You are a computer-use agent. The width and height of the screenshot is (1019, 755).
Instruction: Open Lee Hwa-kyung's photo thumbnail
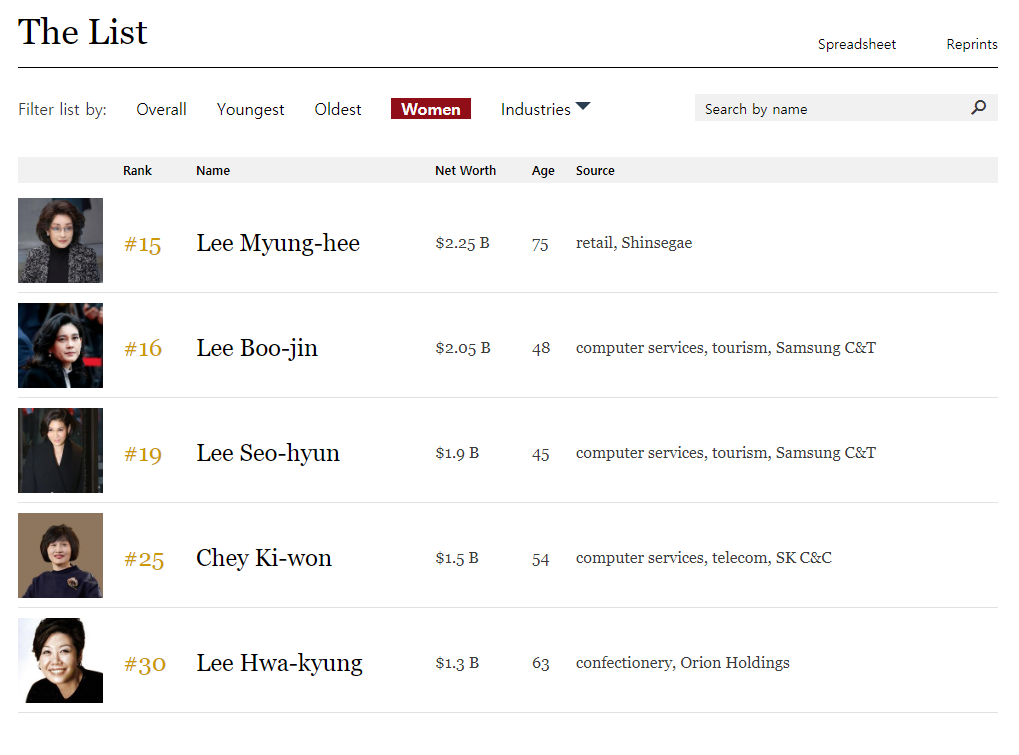coord(60,660)
